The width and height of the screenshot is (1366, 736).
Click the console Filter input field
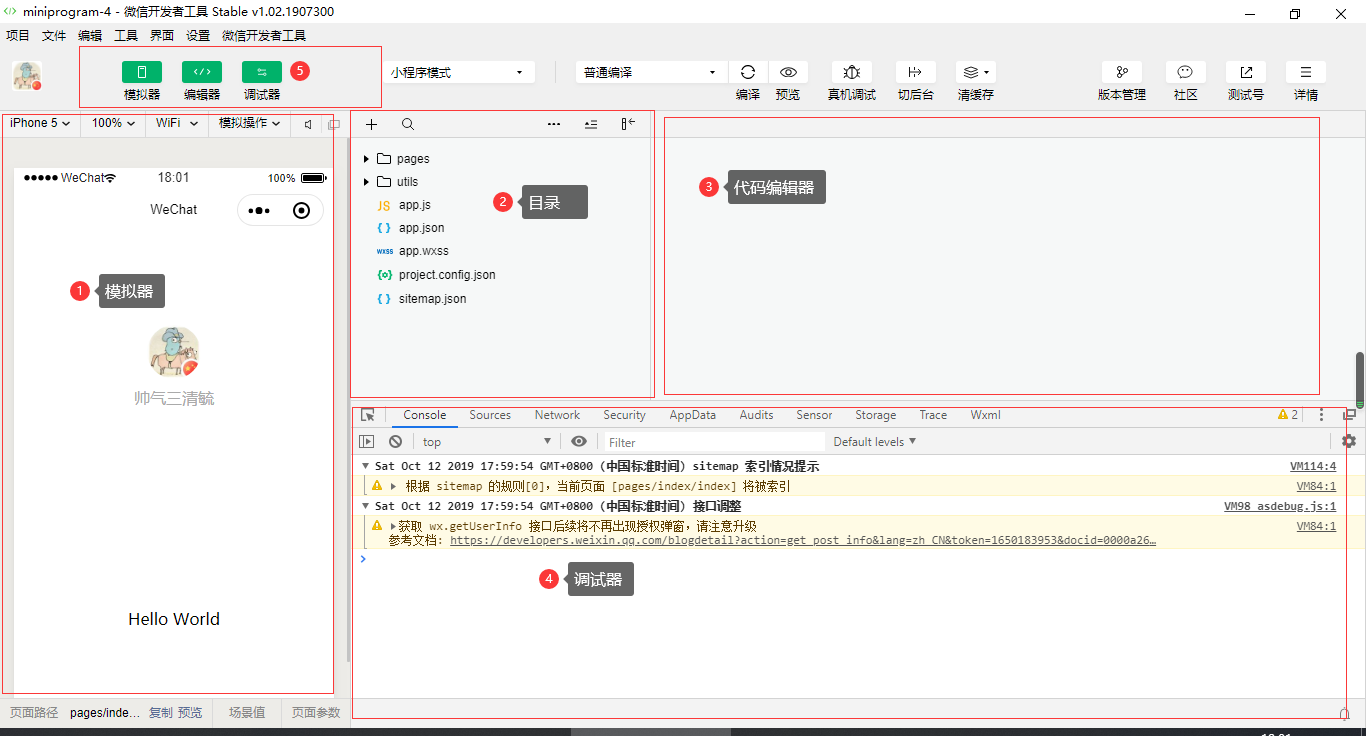click(715, 442)
